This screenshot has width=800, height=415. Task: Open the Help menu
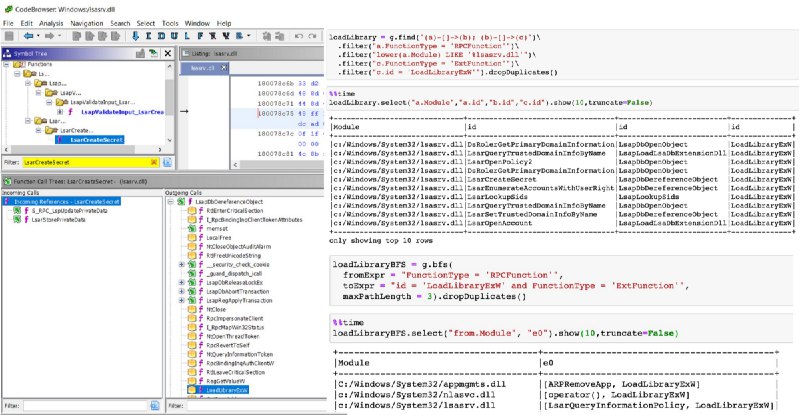224,23
